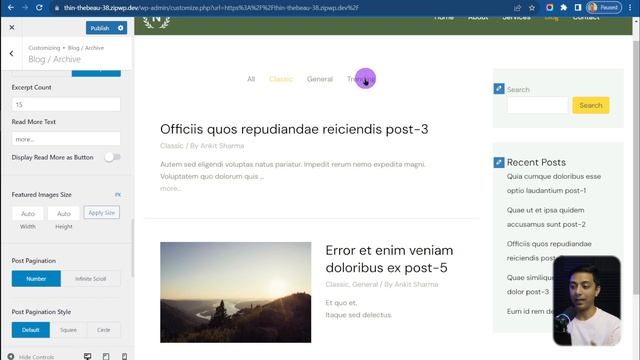This screenshot has height=360, width=640.
Task: Go back from Blog / Archive panel
Action: (x=11, y=53)
